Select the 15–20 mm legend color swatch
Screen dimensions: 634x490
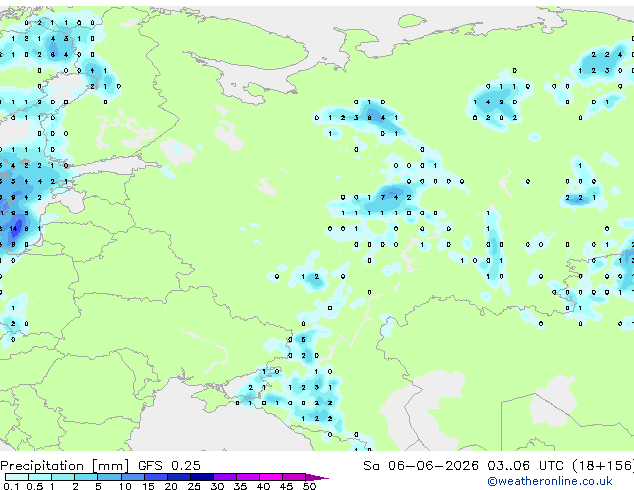pos(156,477)
